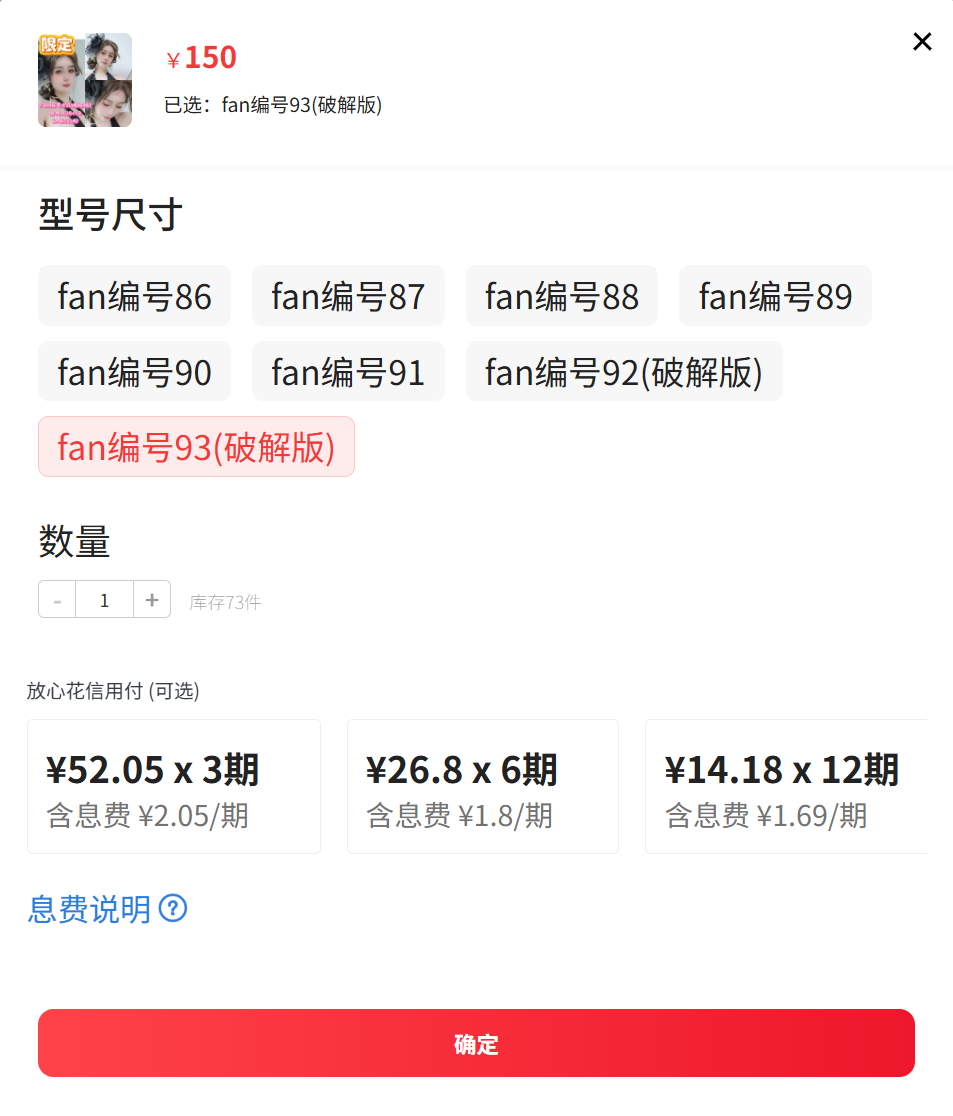Confirm with the red 确定 button

[476, 1043]
